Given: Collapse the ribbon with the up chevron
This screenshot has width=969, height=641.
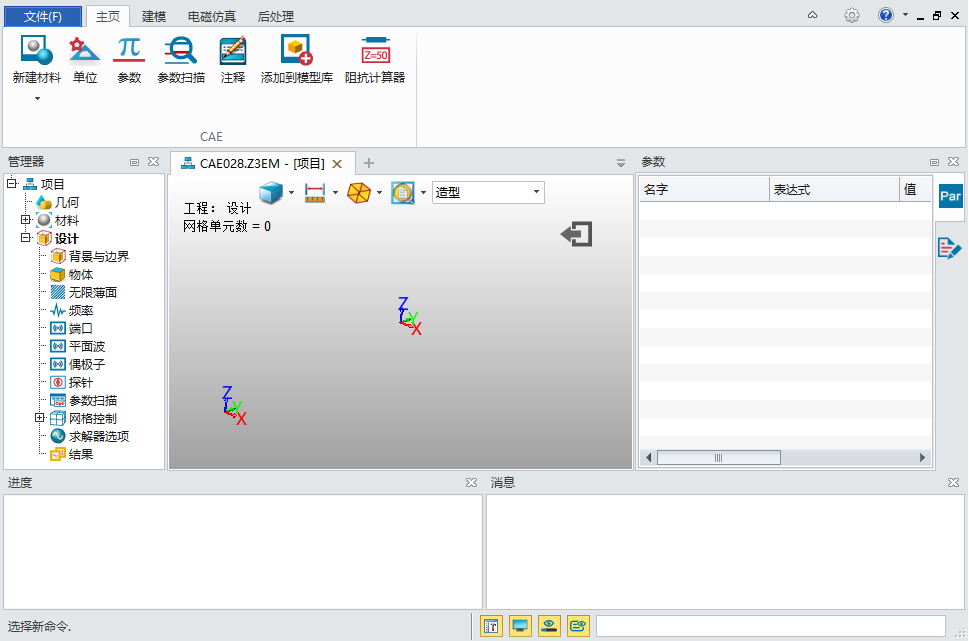Looking at the screenshot, I should [813, 15].
